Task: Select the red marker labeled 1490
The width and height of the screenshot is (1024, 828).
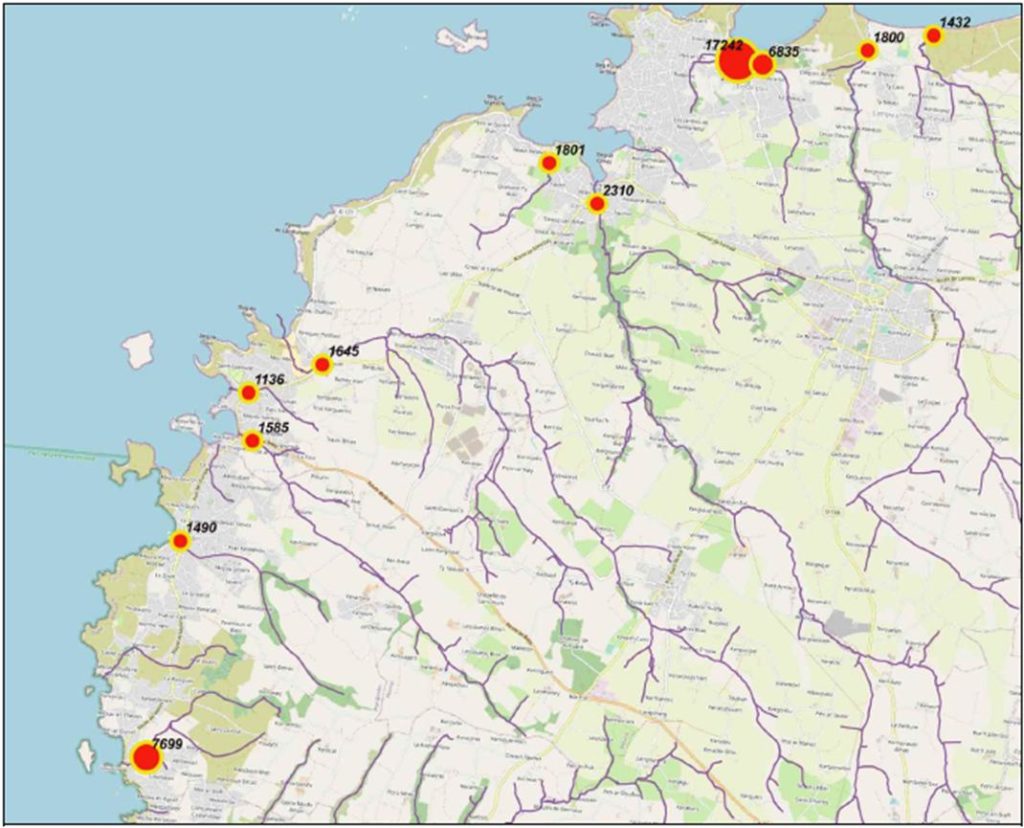Action: (x=180, y=541)
